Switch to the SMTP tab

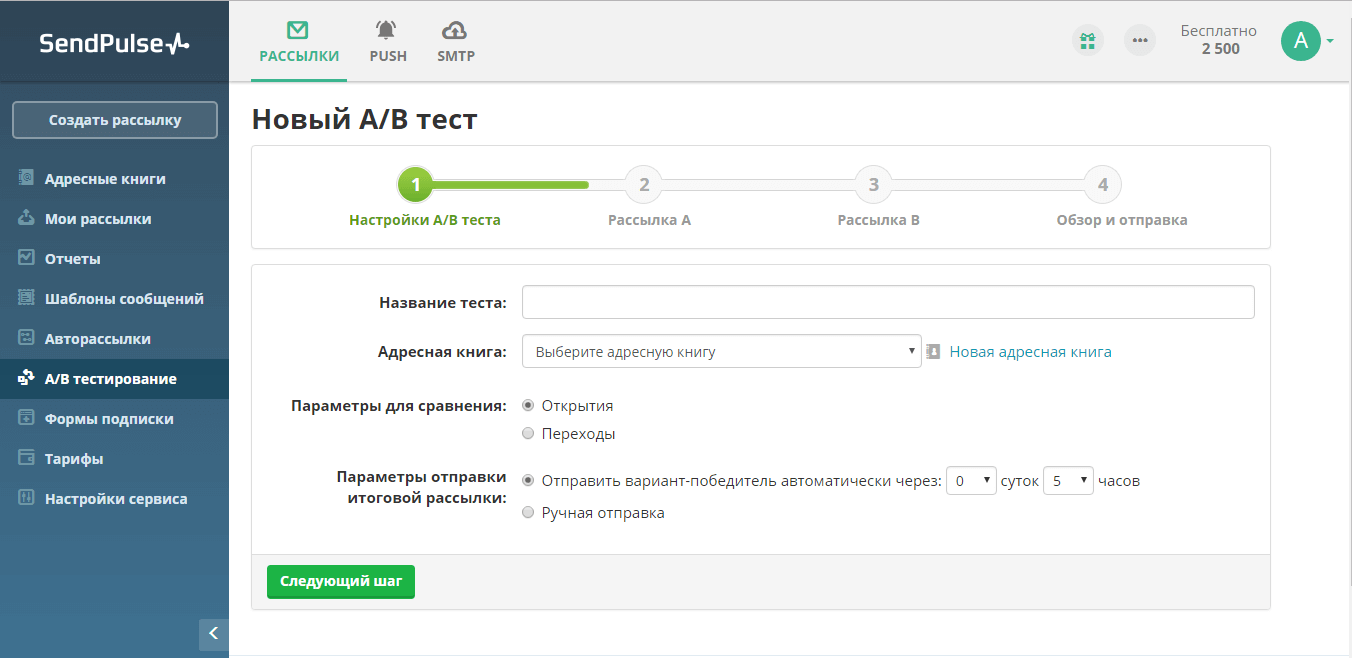click(456, 41)
